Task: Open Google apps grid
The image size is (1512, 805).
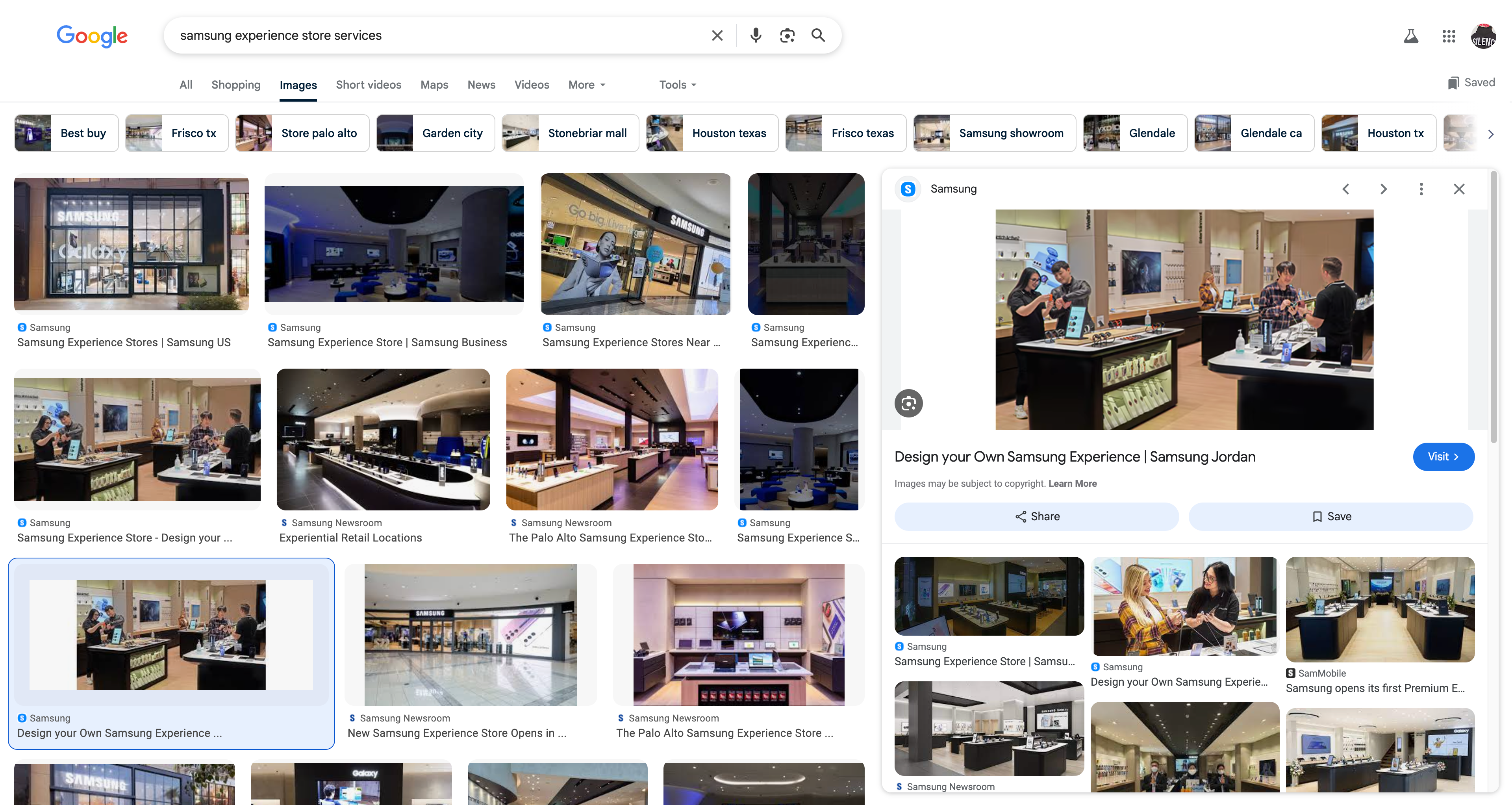Action: [x=1449, y=36]
